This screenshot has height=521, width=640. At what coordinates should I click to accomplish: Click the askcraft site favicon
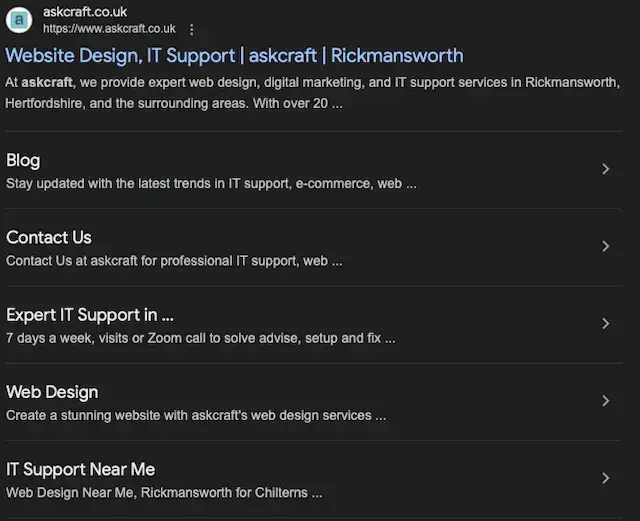tap(19, 20)
